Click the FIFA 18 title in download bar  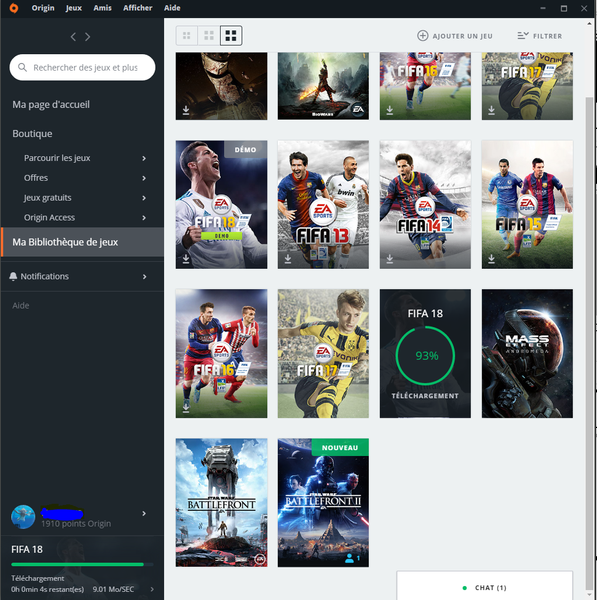click(27, 549)
